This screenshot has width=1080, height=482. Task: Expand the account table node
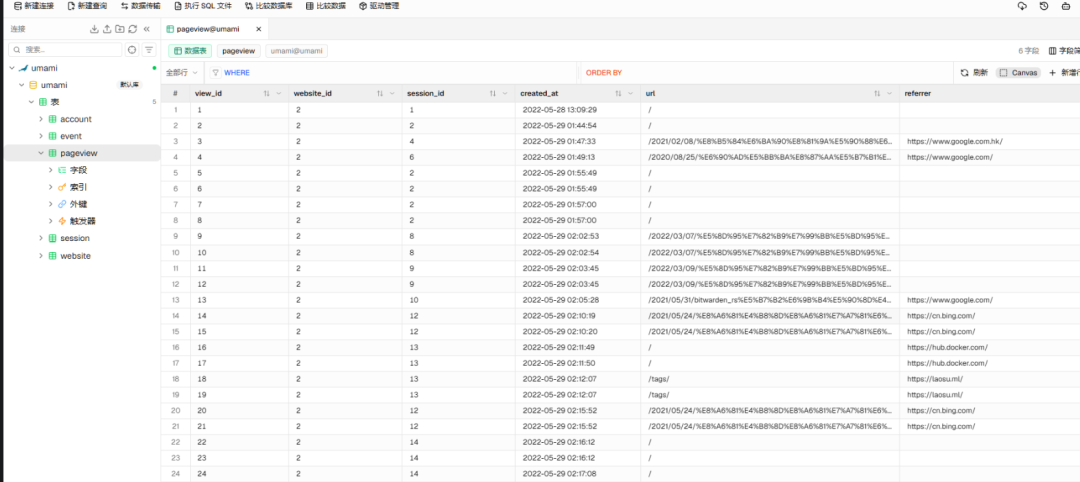click(x=41, y=119)
